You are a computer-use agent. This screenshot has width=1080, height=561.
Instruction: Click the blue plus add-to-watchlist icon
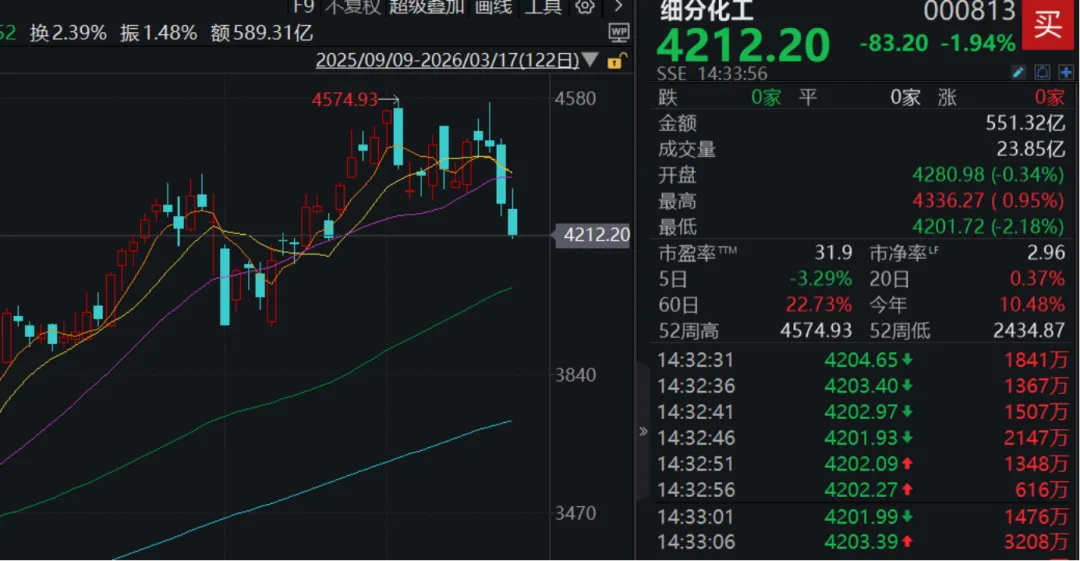(x=1066, y=72)
